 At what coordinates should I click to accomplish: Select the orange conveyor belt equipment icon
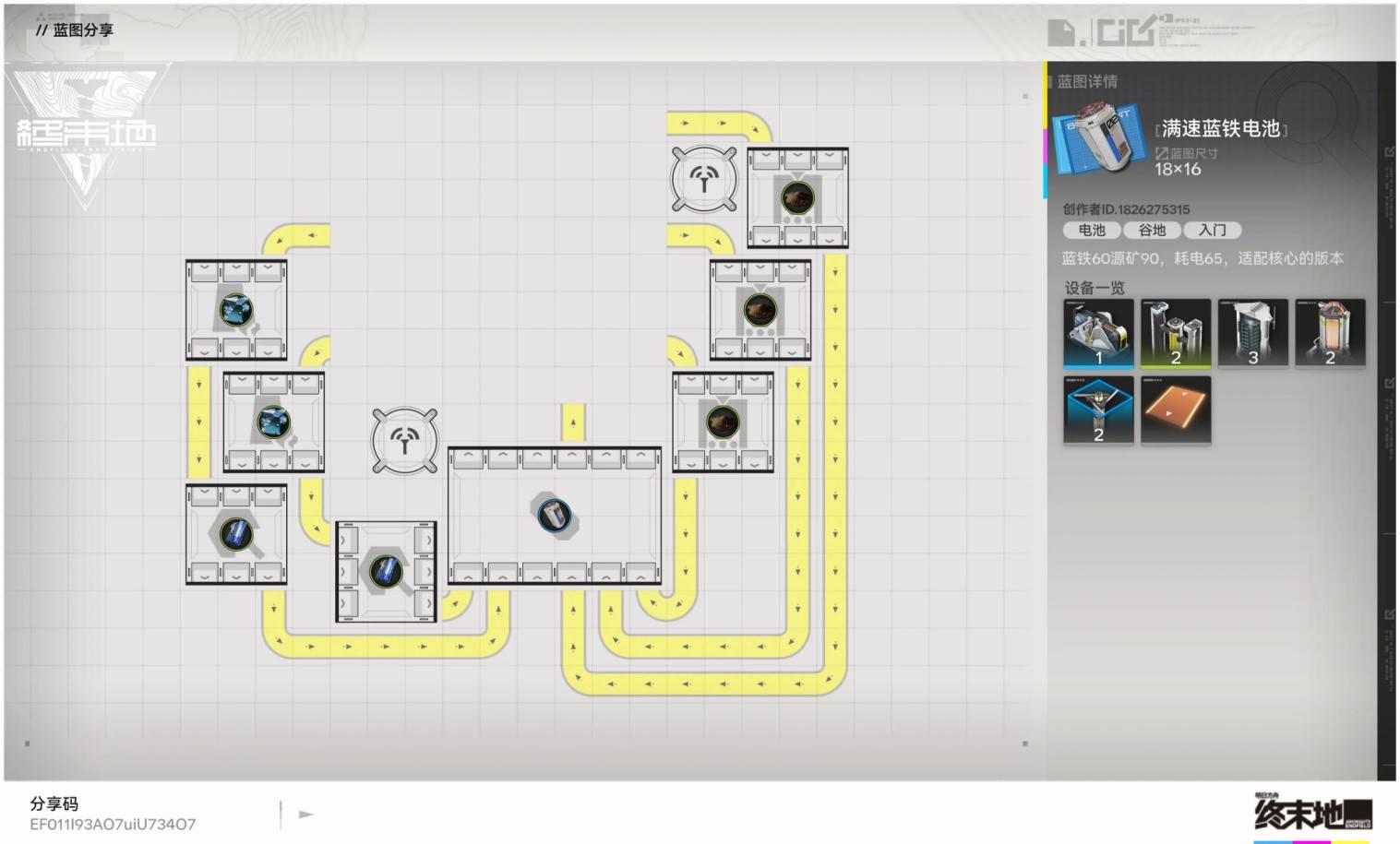[1176, 410]
